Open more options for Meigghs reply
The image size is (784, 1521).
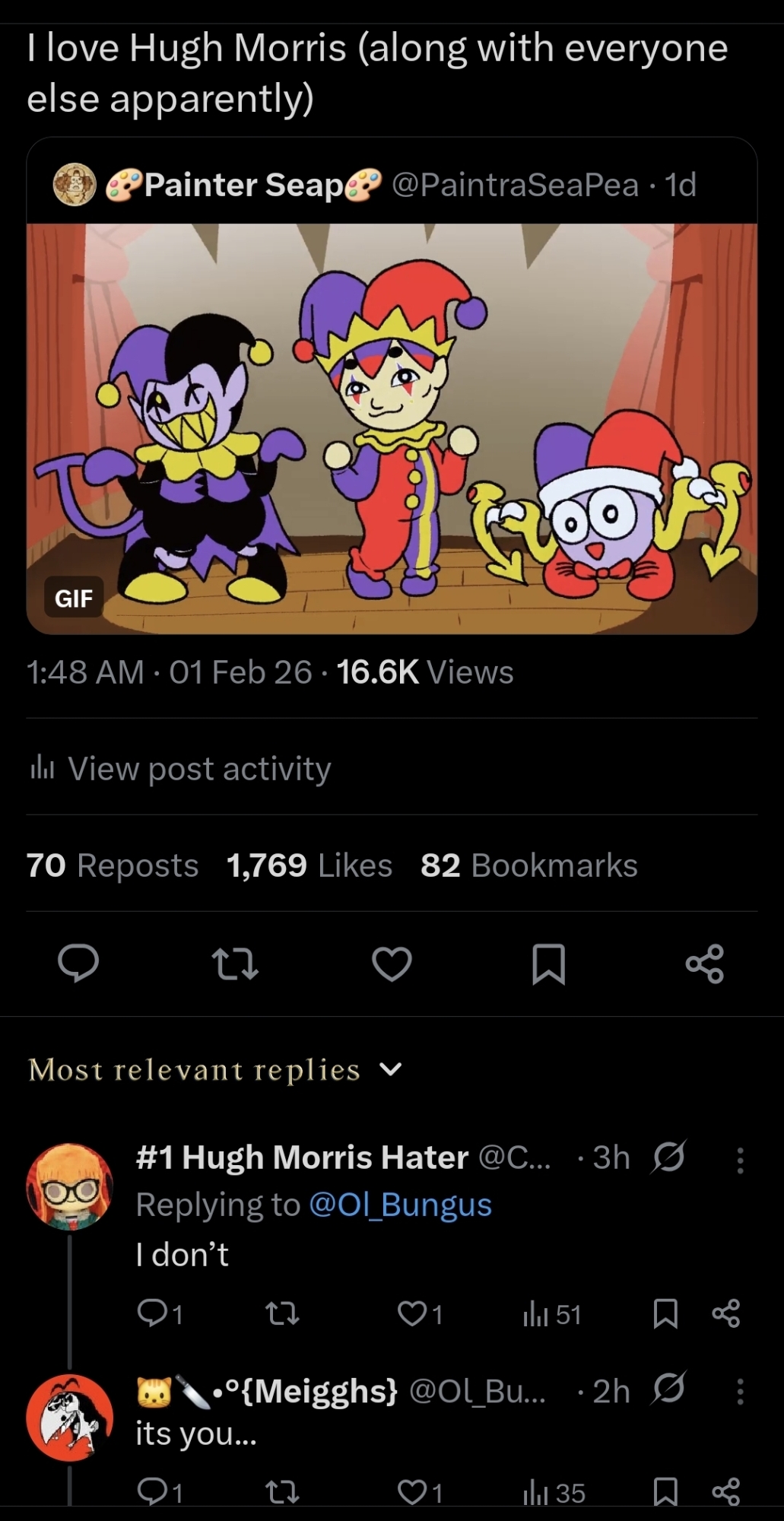pyautogui.click(x=739, y=1392)
